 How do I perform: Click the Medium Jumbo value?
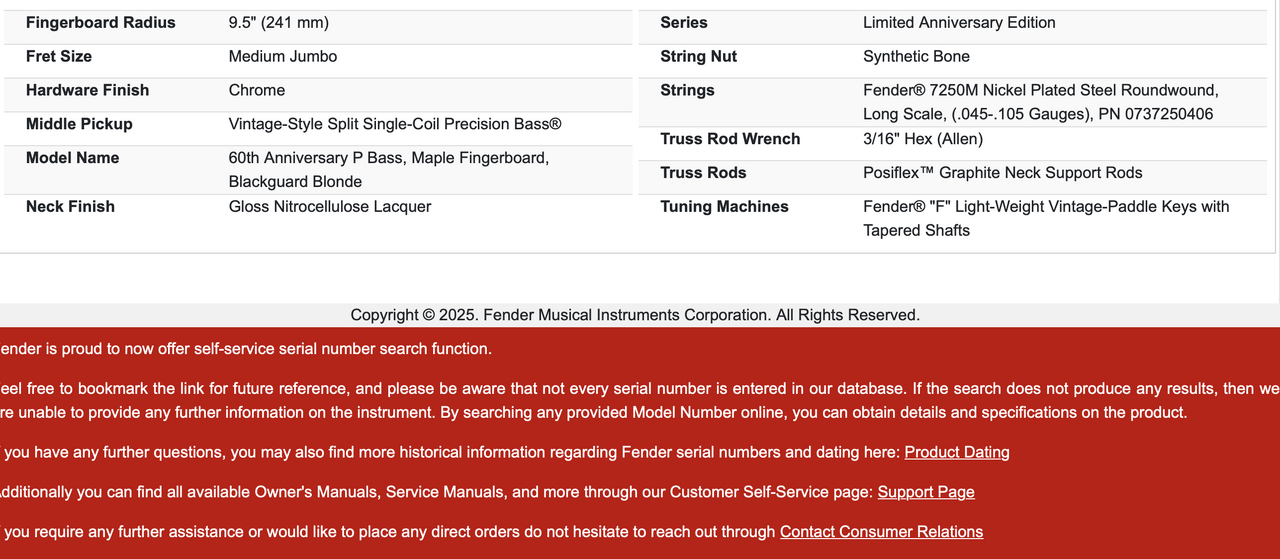click(283, 57)
